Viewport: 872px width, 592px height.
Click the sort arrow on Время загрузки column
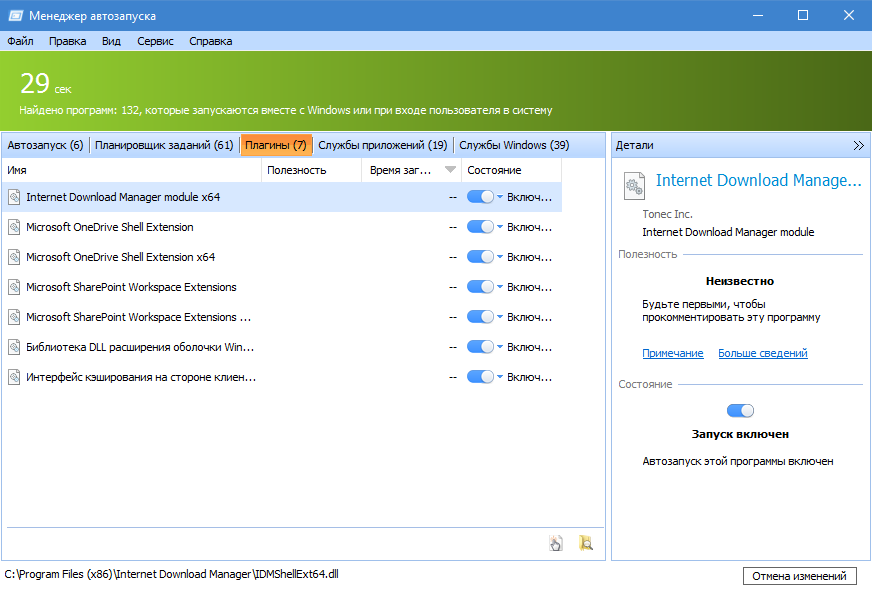point(450,170)
